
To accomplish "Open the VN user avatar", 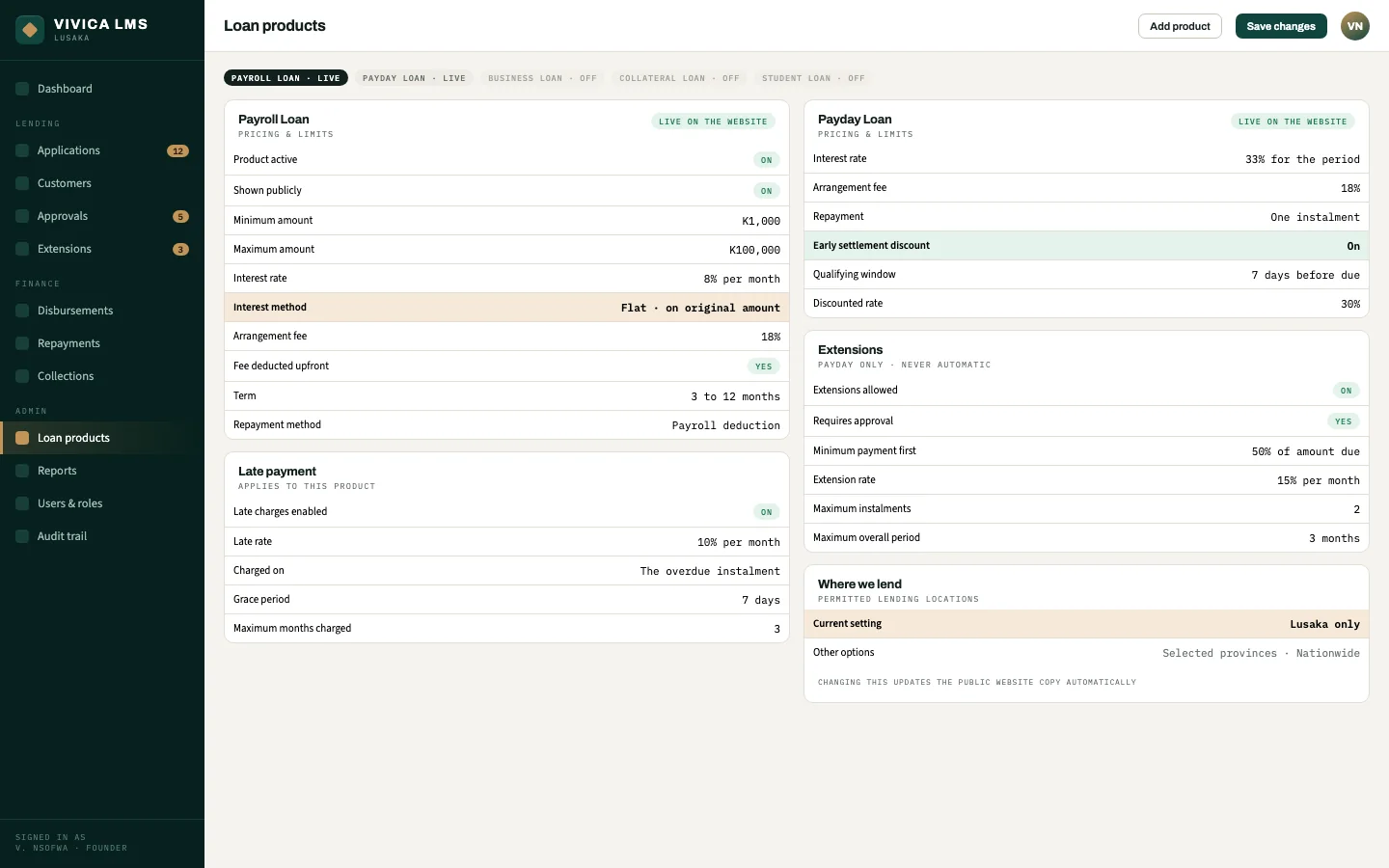I will click(1355, 26).
